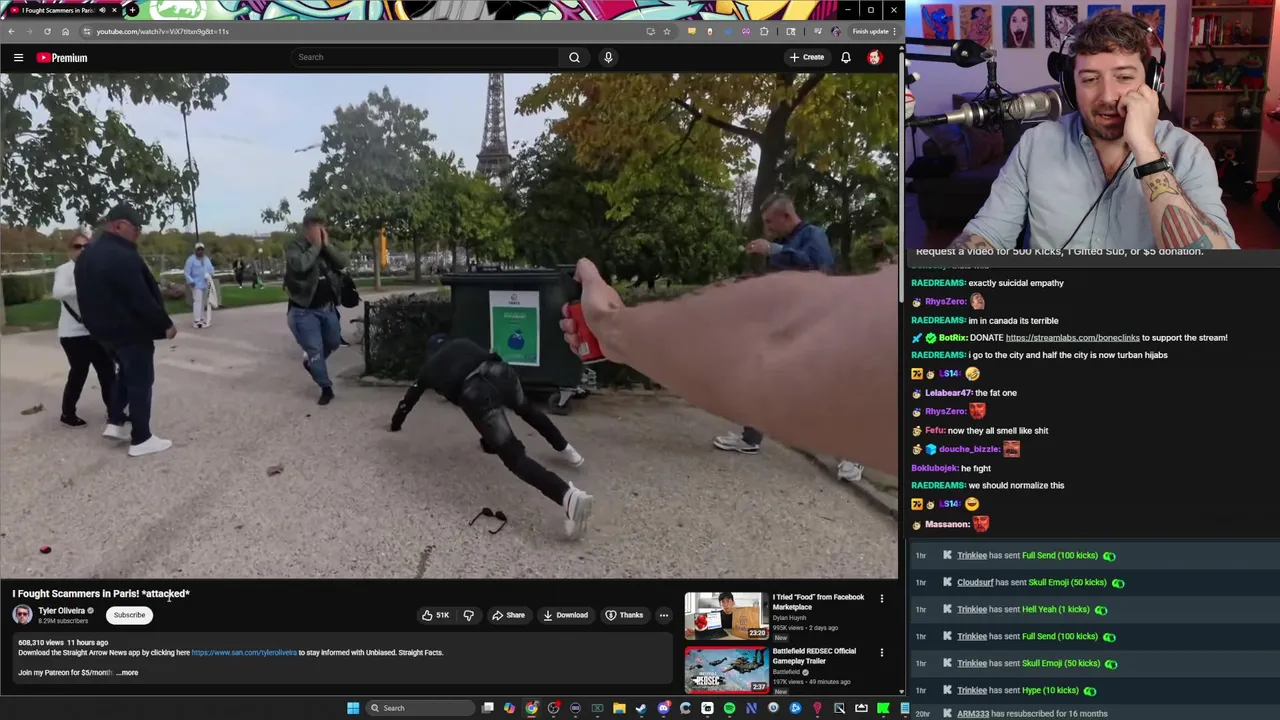Screen dimensions: 1280x720
Task: Open more actions ellipsis beside Thanks
Action: pos(663,615)
